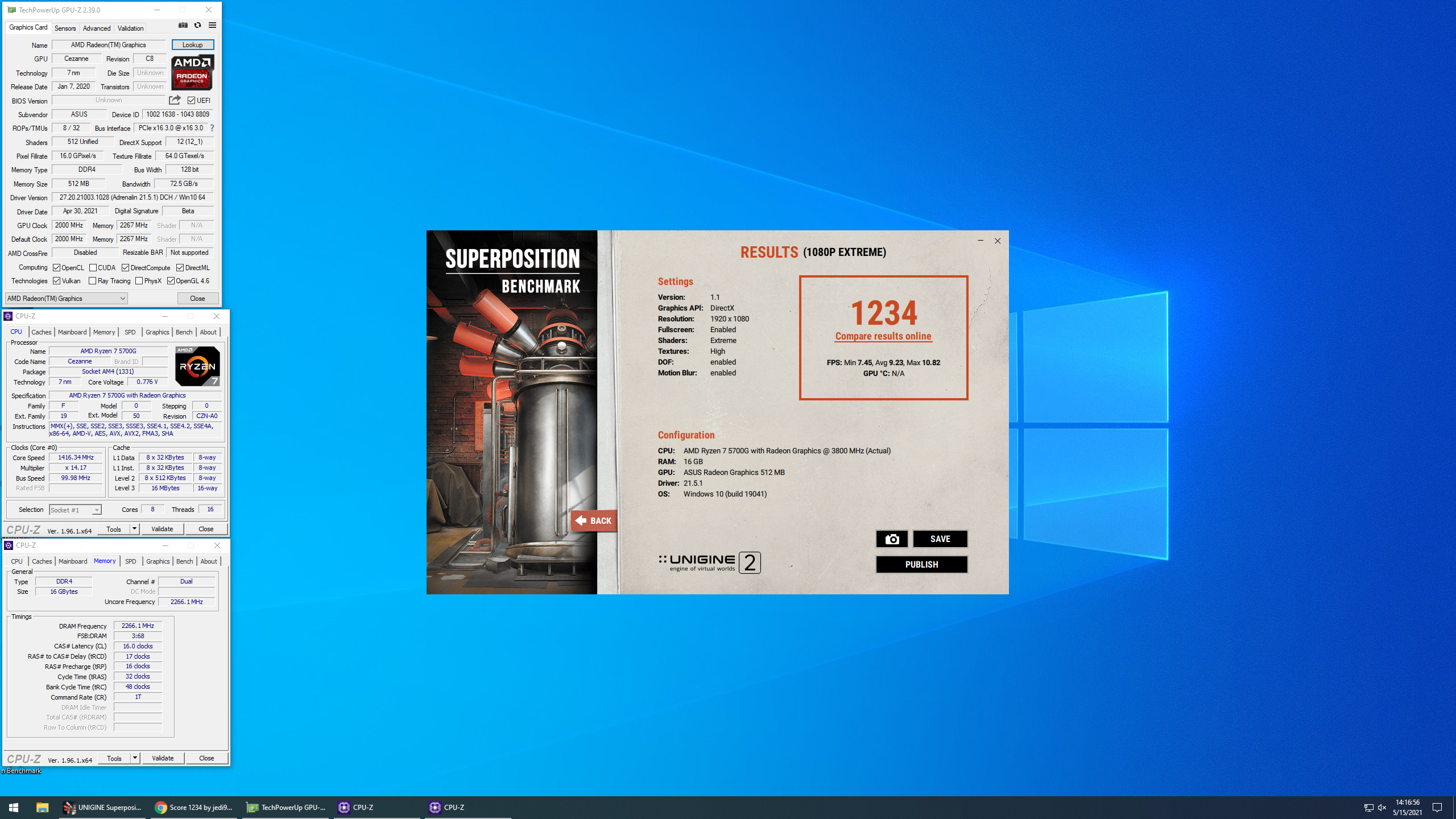Viewport: 1456px width, 819px height.
Task: Click the Ryzen 7 processor logo
Action: [197, 366]
